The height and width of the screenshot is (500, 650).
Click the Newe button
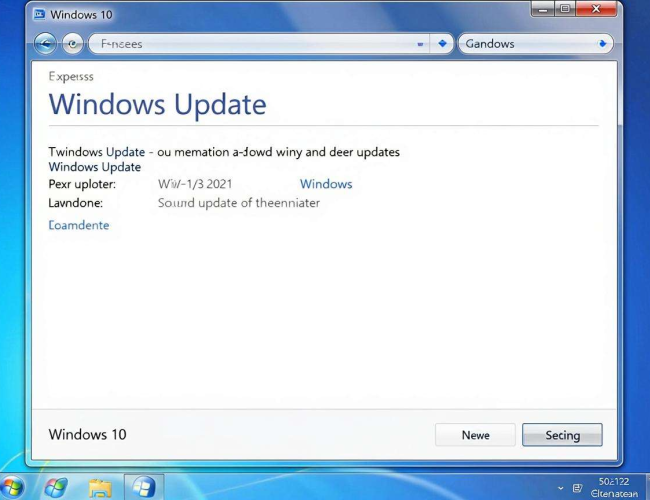(475, 435)
